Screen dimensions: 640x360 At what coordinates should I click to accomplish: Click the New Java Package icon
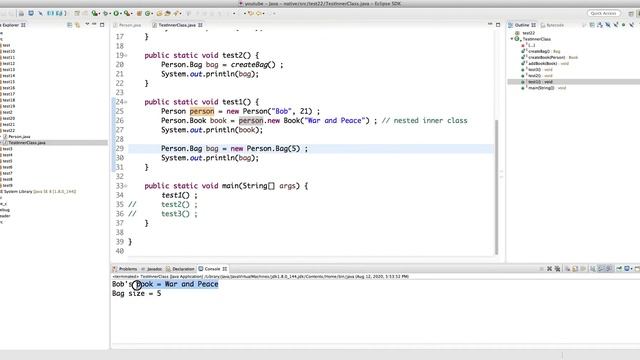(139, 13)
